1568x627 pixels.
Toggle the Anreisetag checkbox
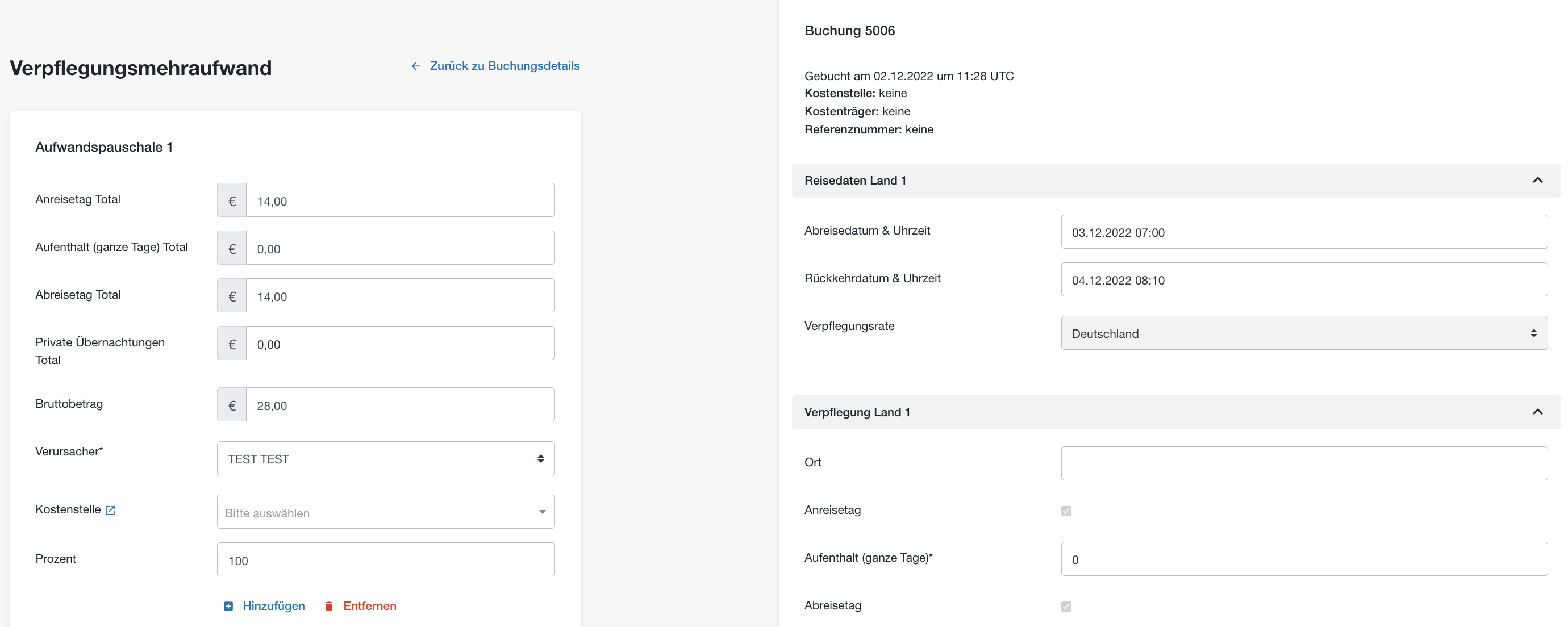coord(1066,511)
